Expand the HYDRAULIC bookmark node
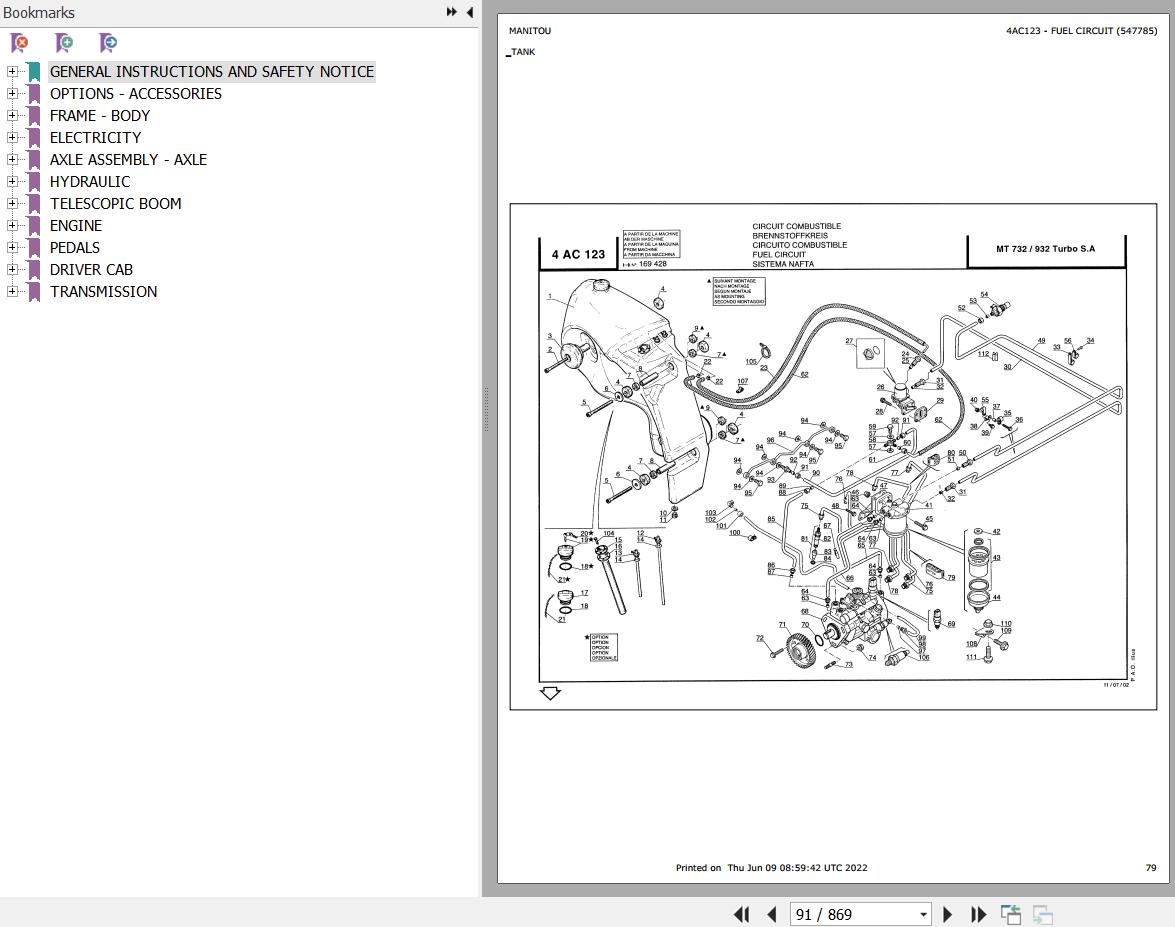 [x=12, y=181]
